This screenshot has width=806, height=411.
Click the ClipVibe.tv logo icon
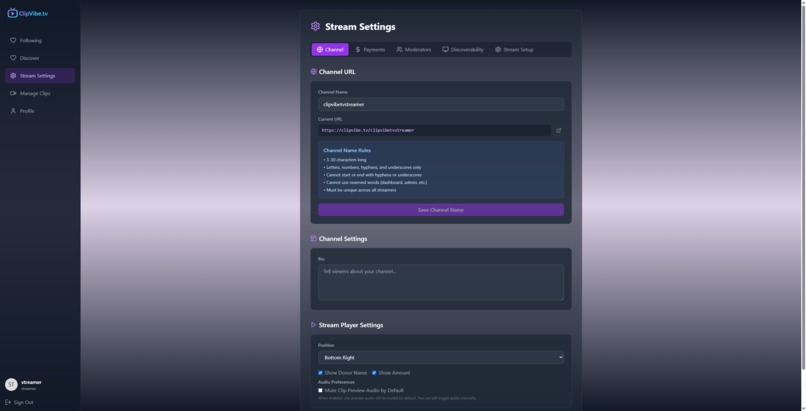[12, 13]
